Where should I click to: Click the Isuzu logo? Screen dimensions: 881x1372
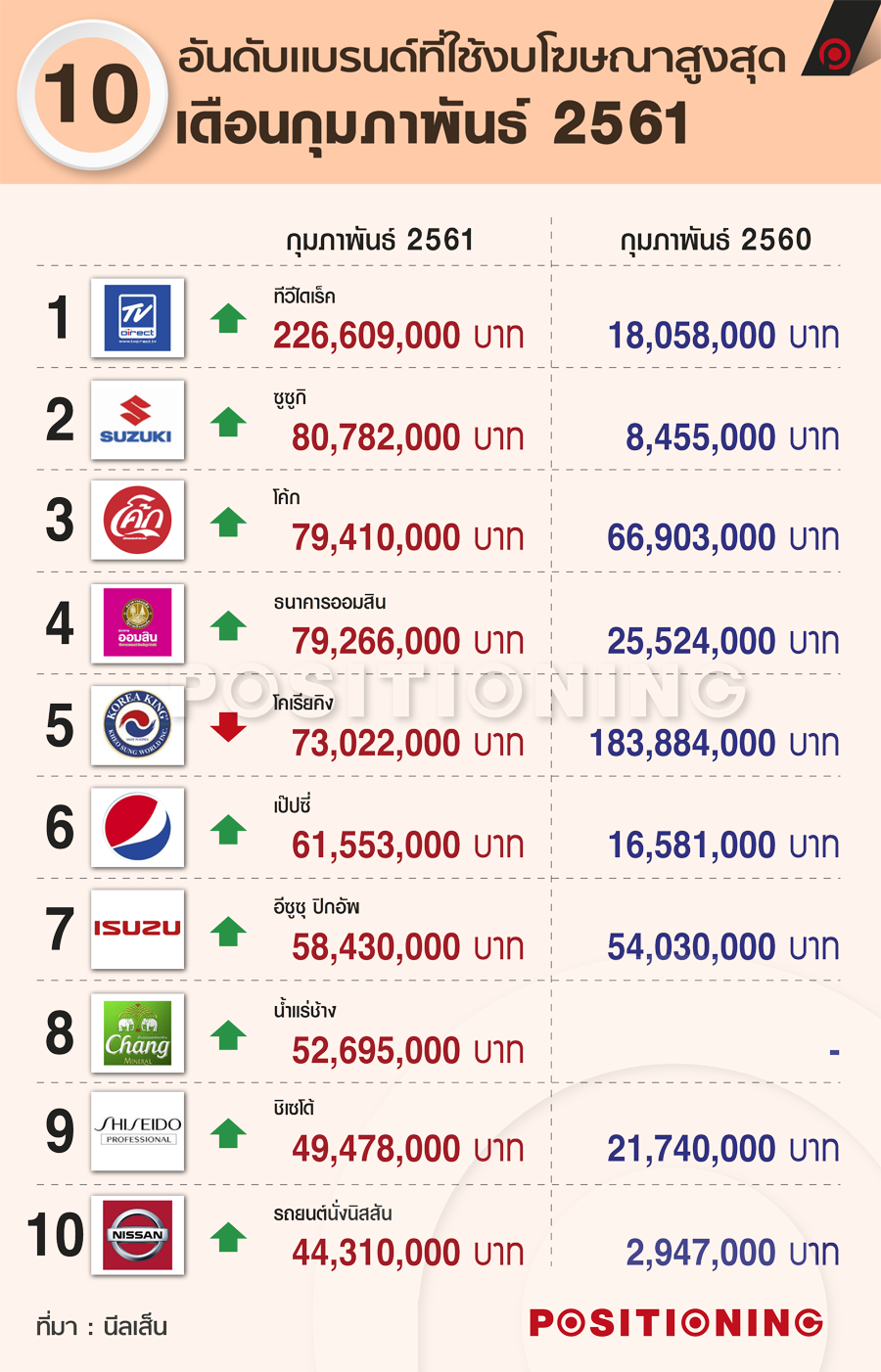[137, 929]
